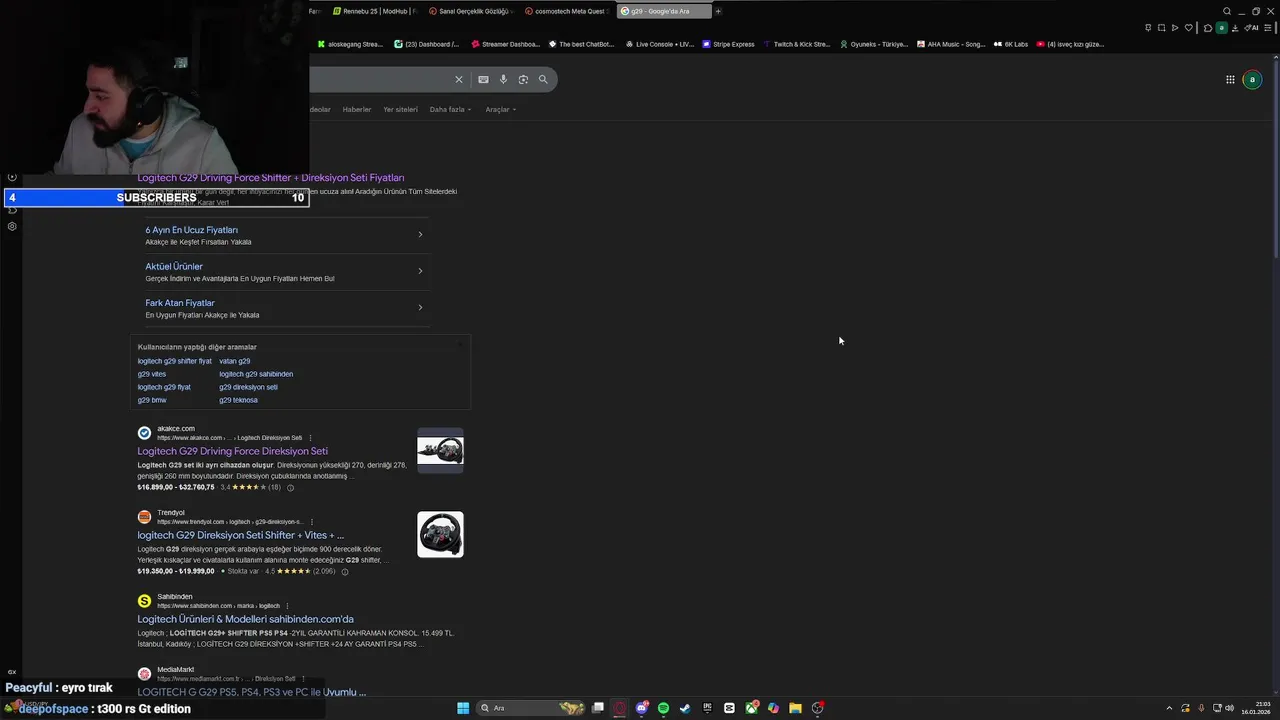
Task: Open Xbox app from the taskbar
Action: pos(751,708)
